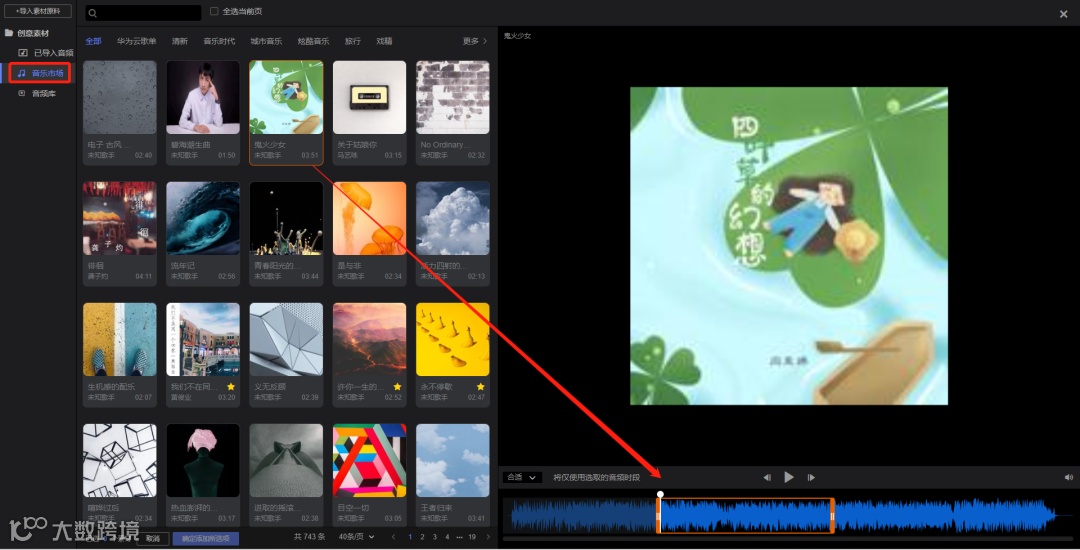
Task: Go to previous page arrow
Action: click(x=393, y=537)
